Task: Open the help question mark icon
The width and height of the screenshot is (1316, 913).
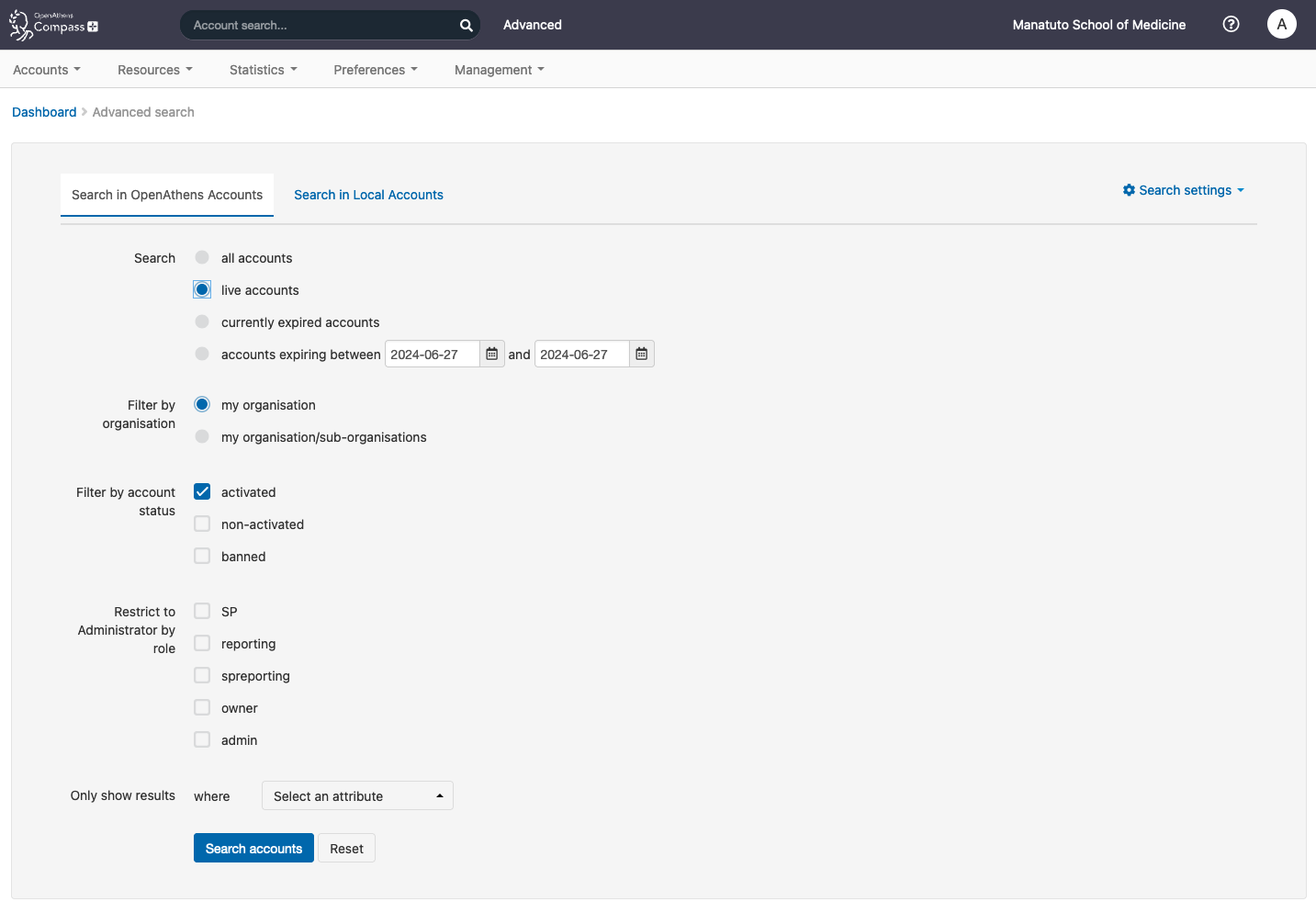Action: pyautogui.click(x=1231, y=24)
